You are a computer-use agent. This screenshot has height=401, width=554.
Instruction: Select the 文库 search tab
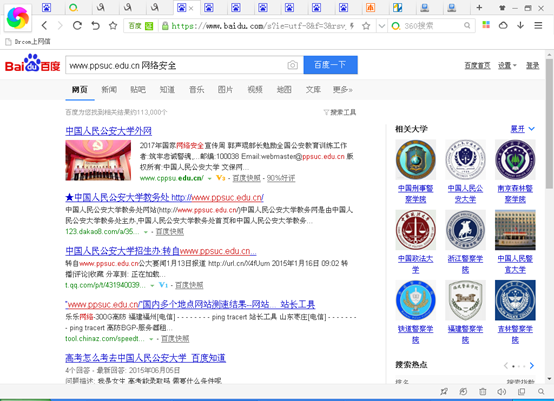(313, 90)
